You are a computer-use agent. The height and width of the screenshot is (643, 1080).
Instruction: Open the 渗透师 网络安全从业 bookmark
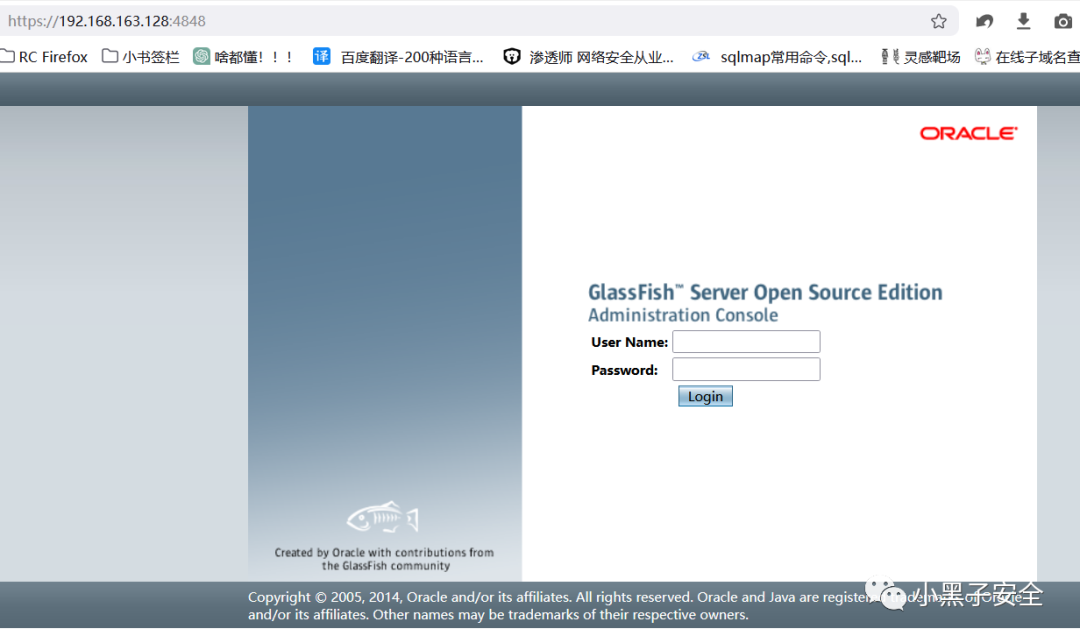[588, 56]
